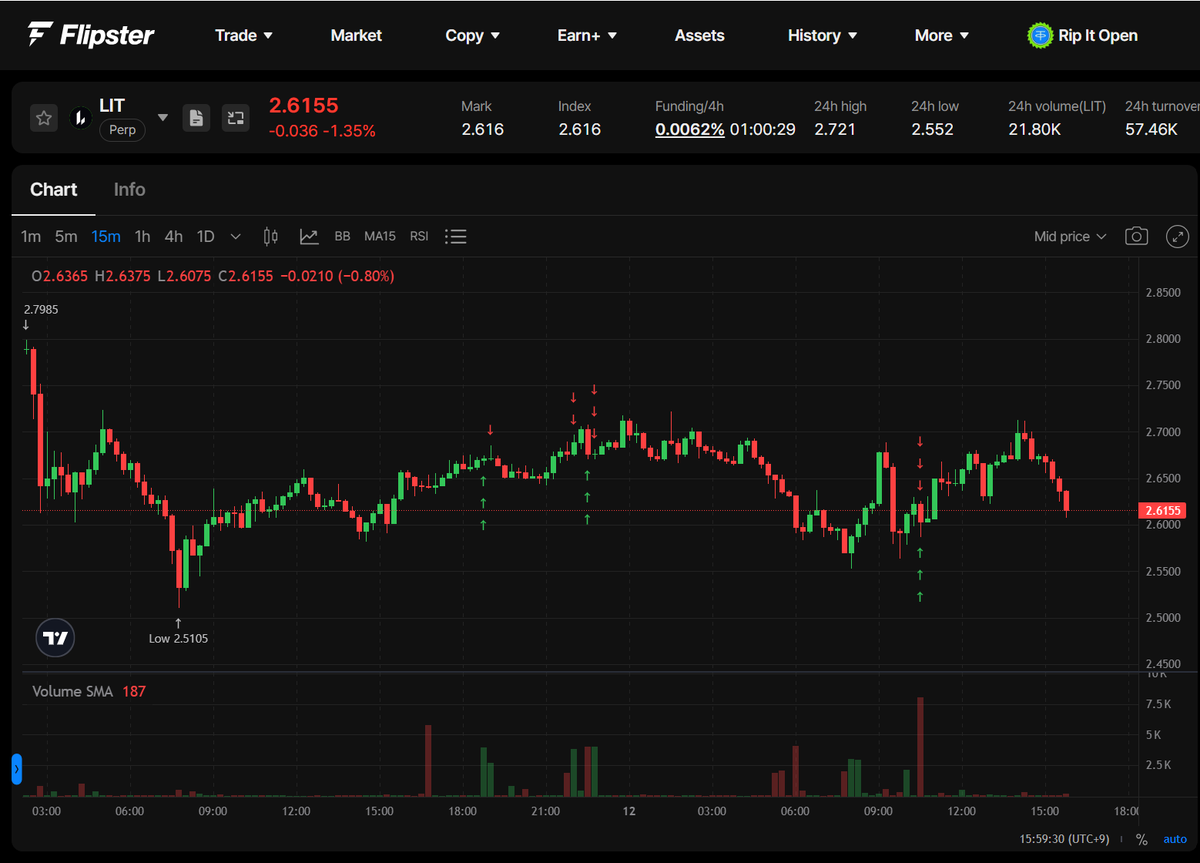Toggle auto scale mode
The image size is (1200, 863).
coord(1174,840)
